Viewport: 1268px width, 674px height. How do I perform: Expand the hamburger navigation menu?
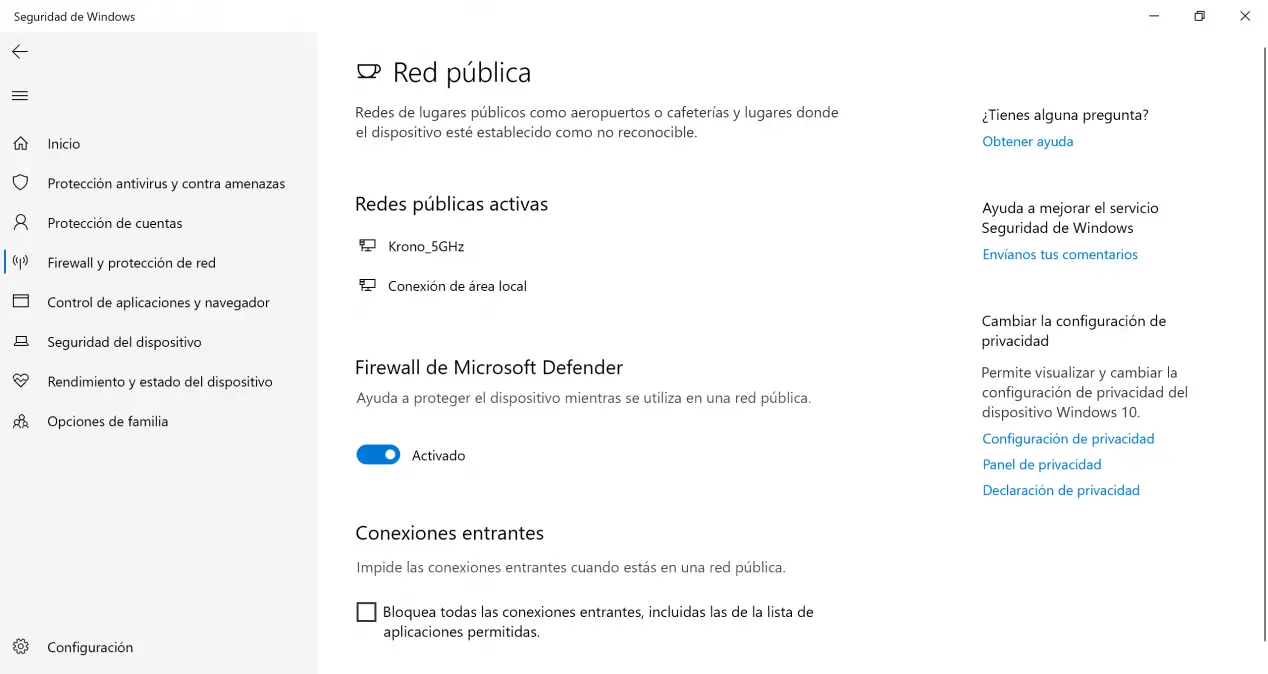(20, 96)
